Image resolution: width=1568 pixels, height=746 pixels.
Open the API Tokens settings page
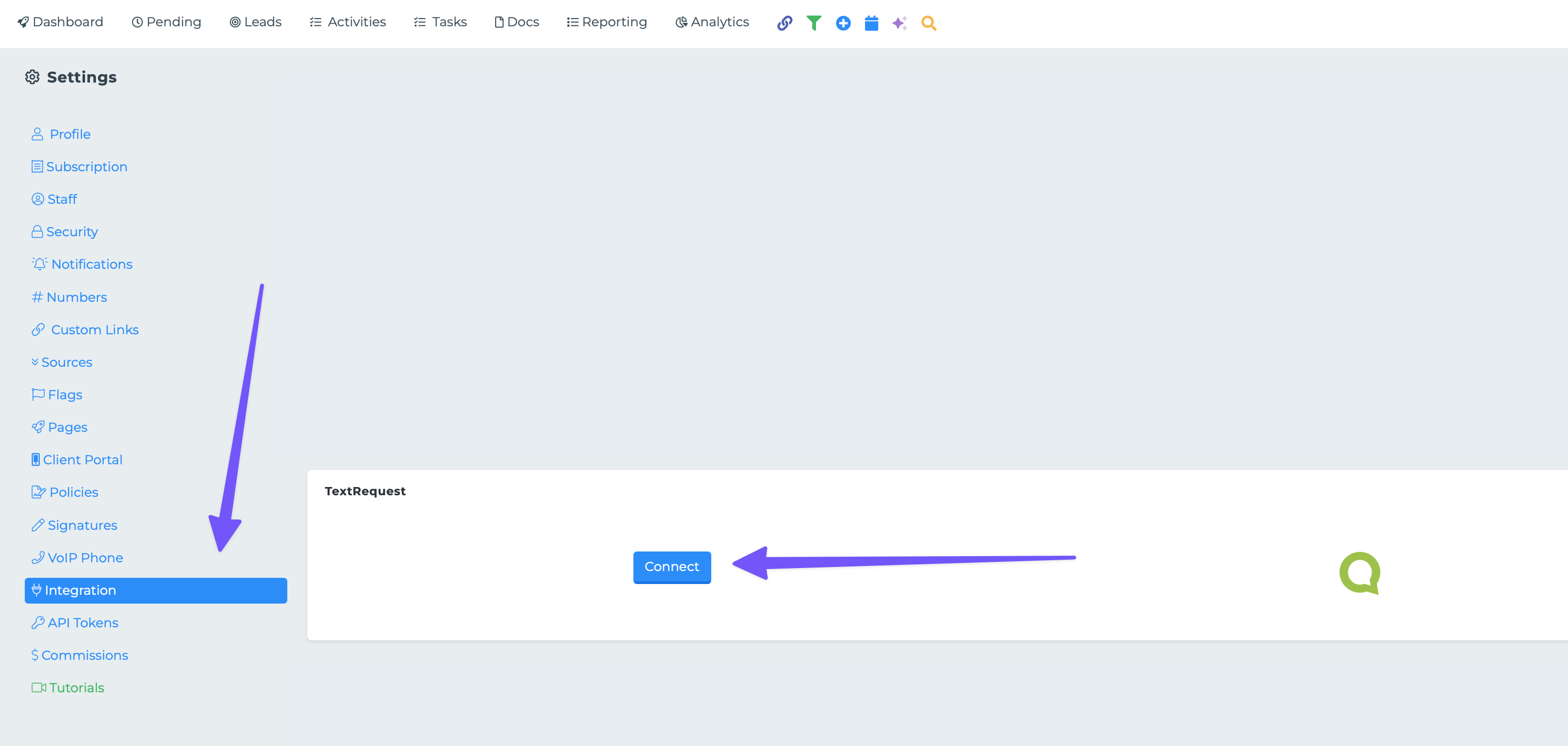75,622
